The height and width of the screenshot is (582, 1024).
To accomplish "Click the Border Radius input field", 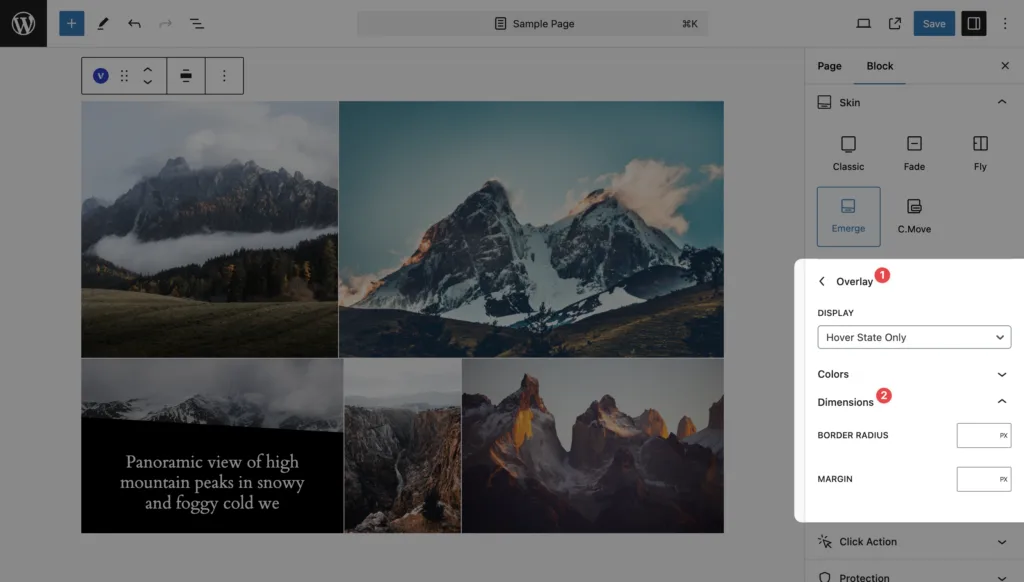I will 984,436.
